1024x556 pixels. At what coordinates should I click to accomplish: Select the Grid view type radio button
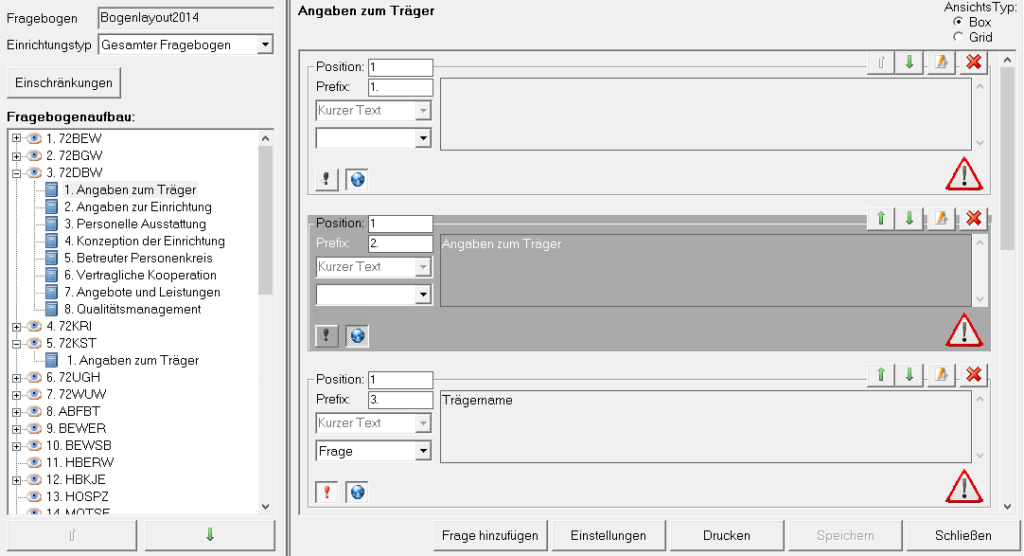point(959,37)
